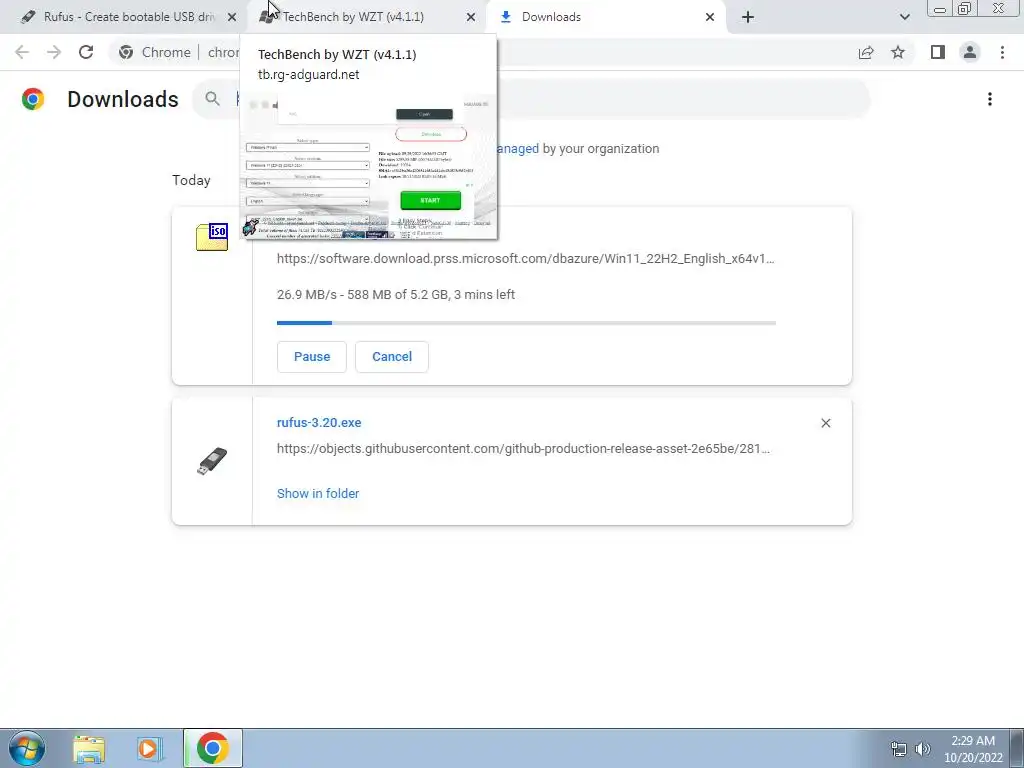Click in the search downloads field
The height and width of the screenshot is (768, 1024).
coord(530,99)
